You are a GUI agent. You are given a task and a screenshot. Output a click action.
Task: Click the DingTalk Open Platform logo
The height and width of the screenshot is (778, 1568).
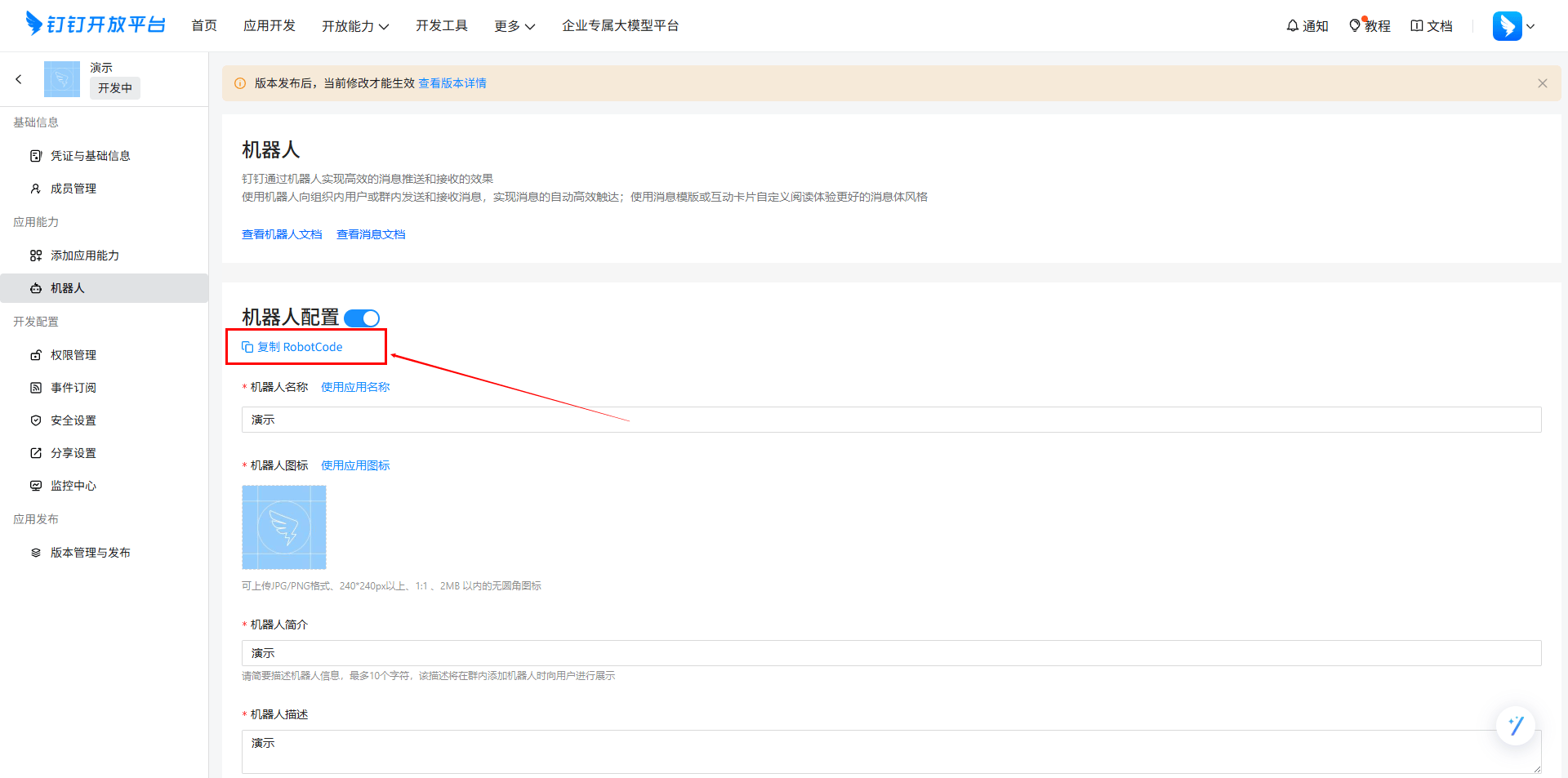pyautogui.click(x=96, y=24)
